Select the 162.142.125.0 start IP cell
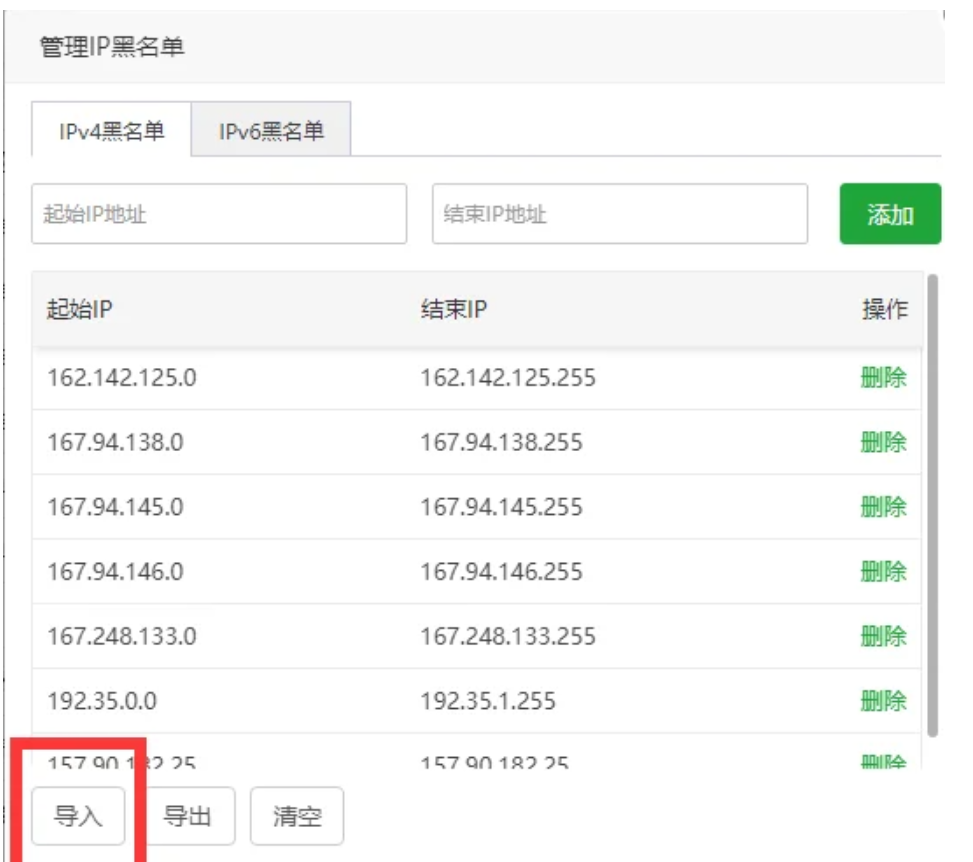Viewport: 973px width, 862px height. [x=122, y=378]
